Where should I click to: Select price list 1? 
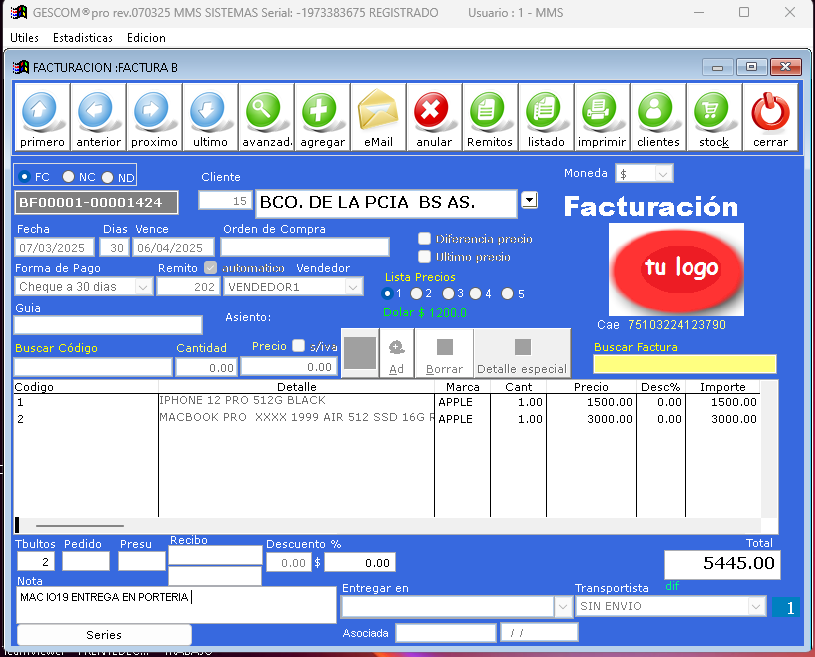point(387,294)
